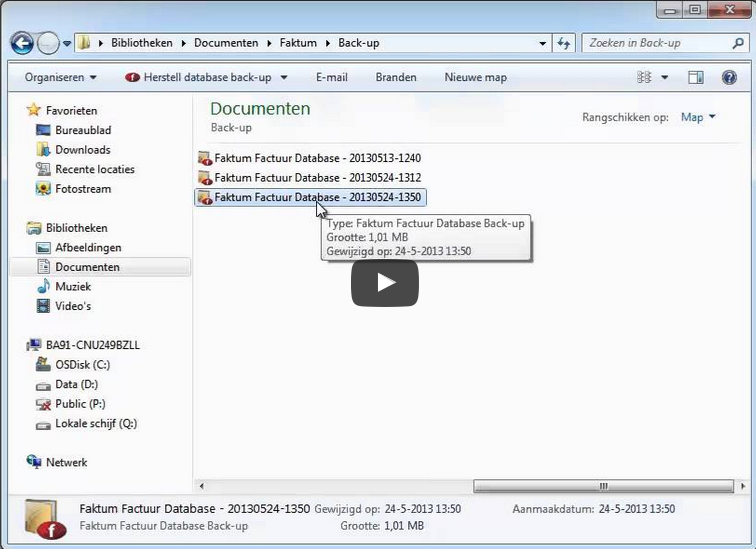Image resolution: width=756 pixels, height=549 pixels.
Task: Open OSDisk (C:) drive
Action: tap(82, 364)
